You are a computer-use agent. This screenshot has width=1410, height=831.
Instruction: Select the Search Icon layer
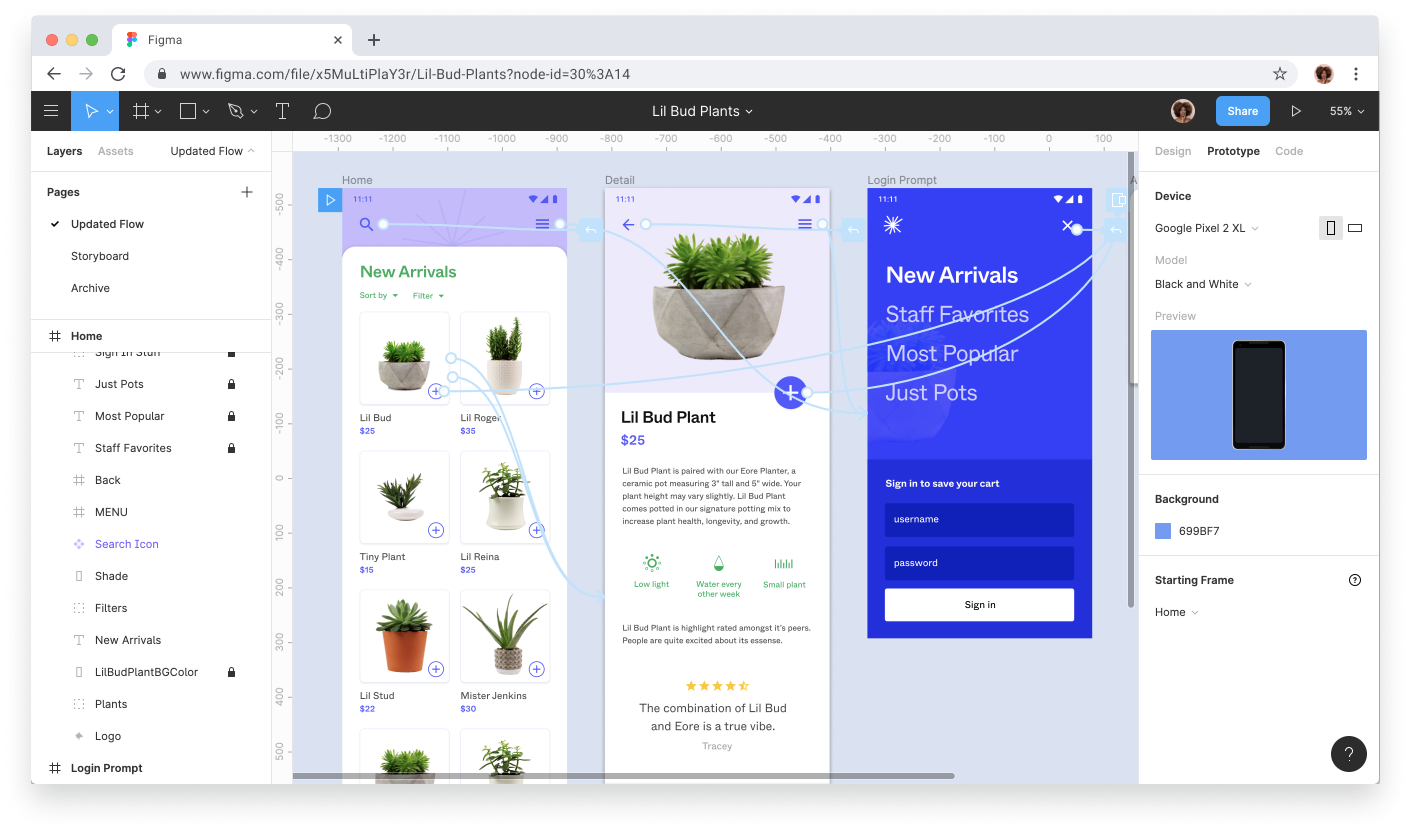127,544
